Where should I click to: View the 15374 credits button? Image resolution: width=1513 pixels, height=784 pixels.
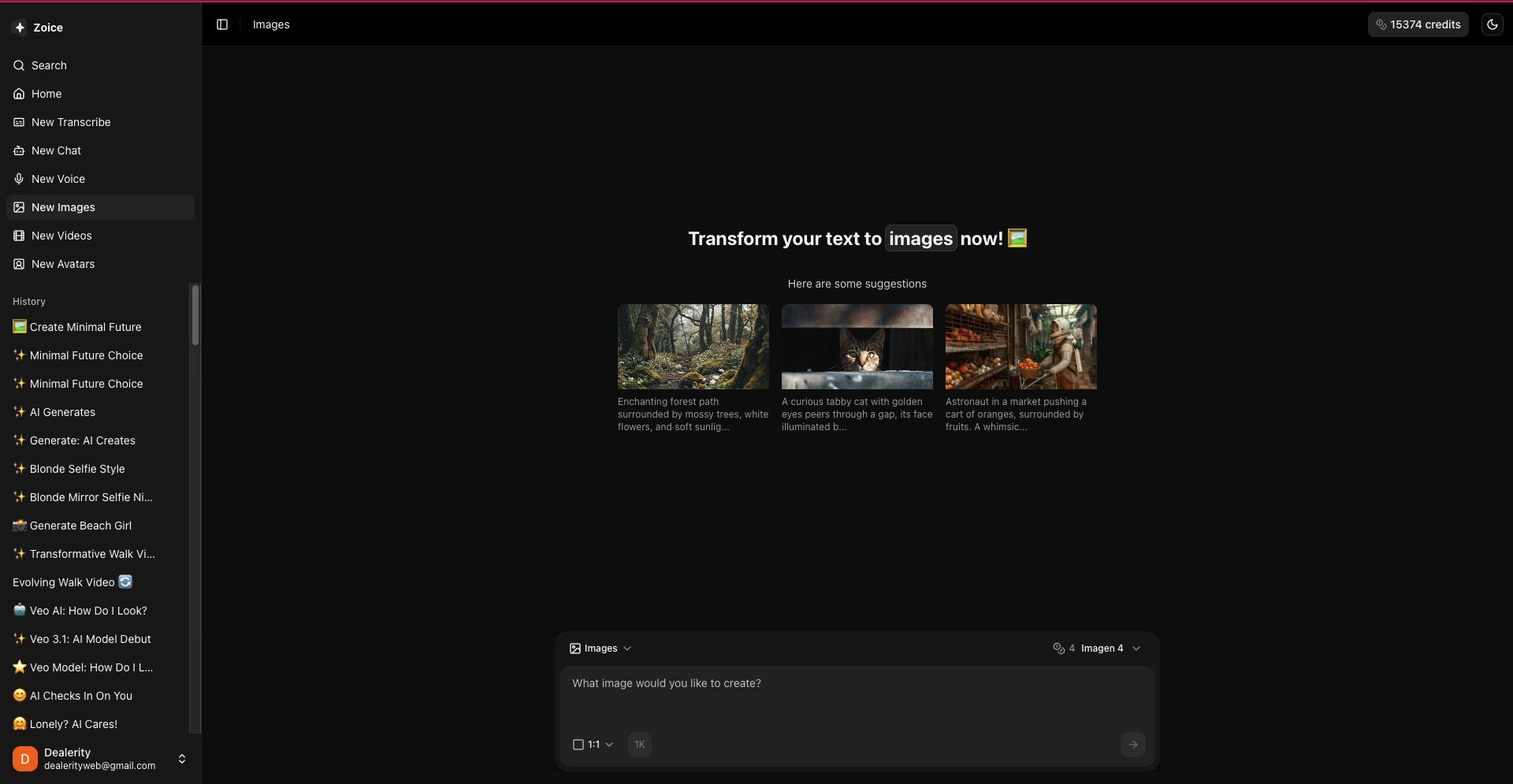[x=1418, y=24]
